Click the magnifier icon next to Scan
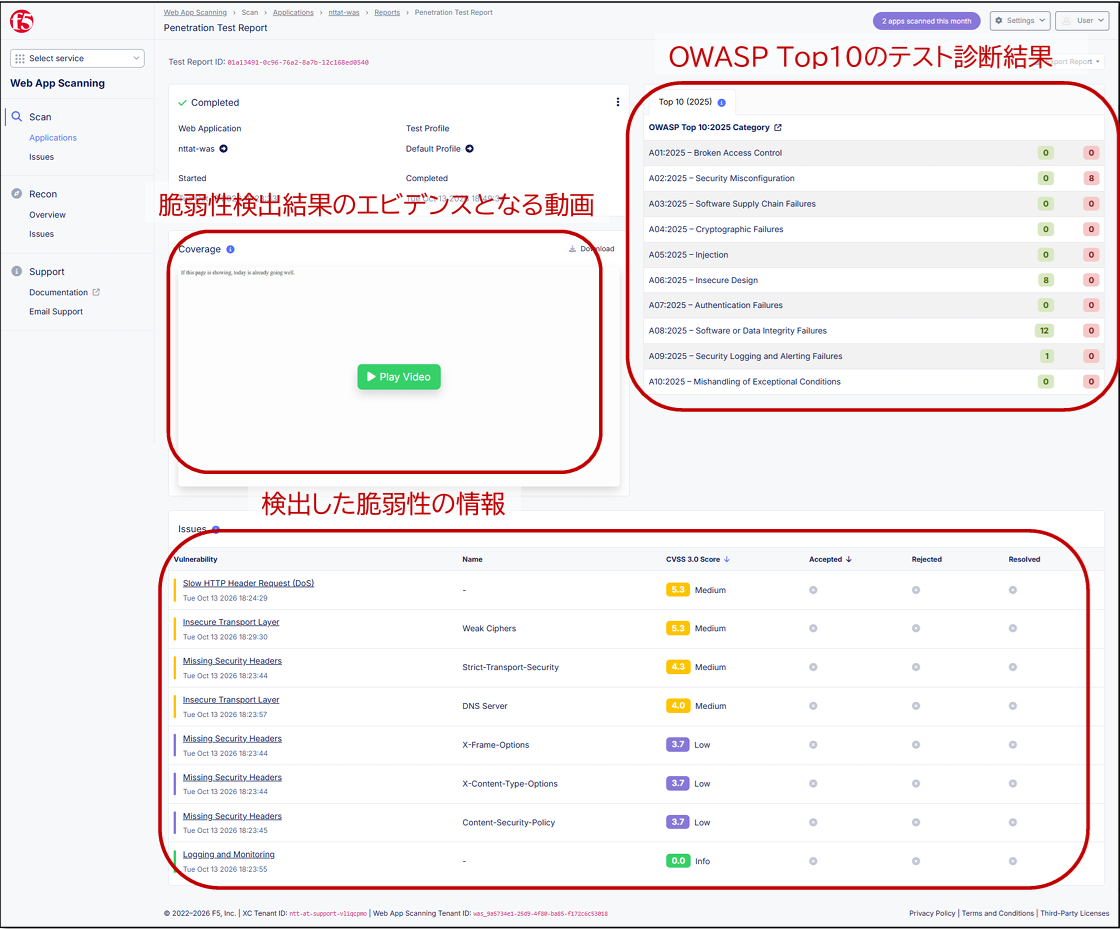Viewport: 1120px width, 929px height. pyautogui.click(x=16, y=116)
